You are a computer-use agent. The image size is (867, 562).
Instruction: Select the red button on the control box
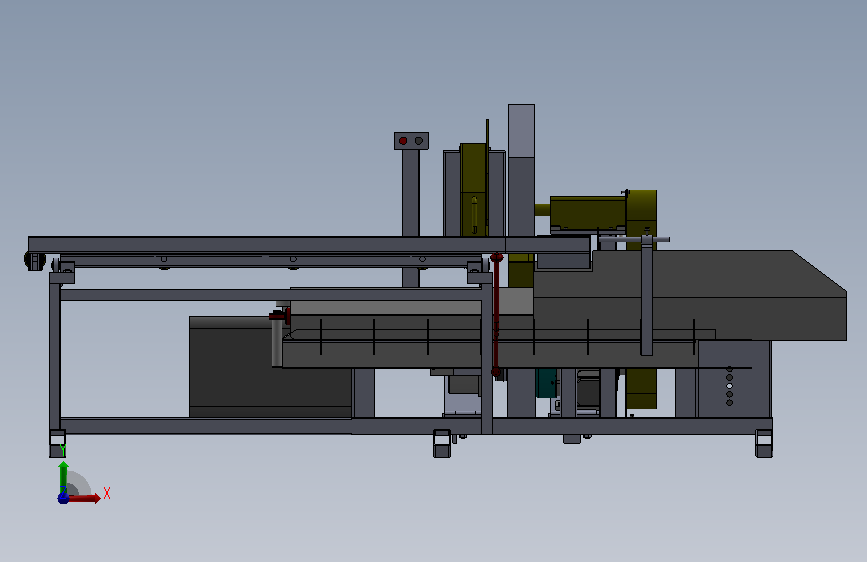pyautogui.click(x=403, y=141)
